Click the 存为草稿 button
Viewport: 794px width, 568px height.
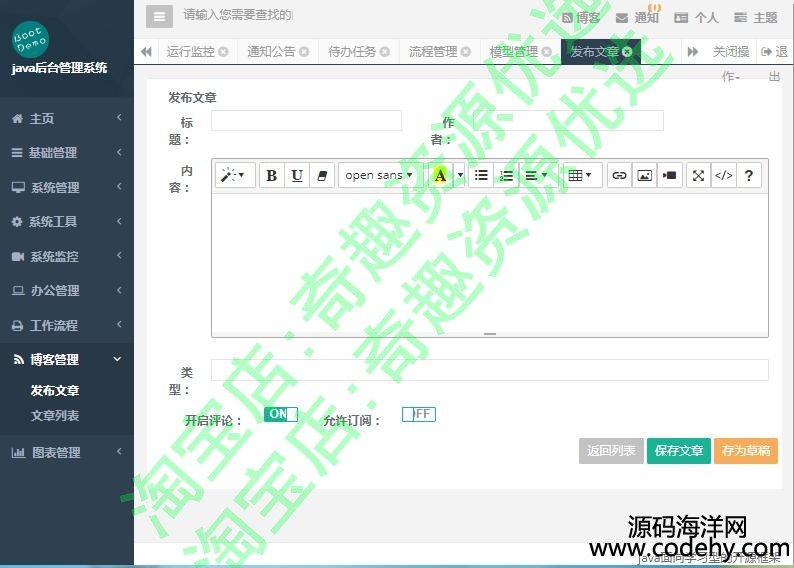pos(746,451)
